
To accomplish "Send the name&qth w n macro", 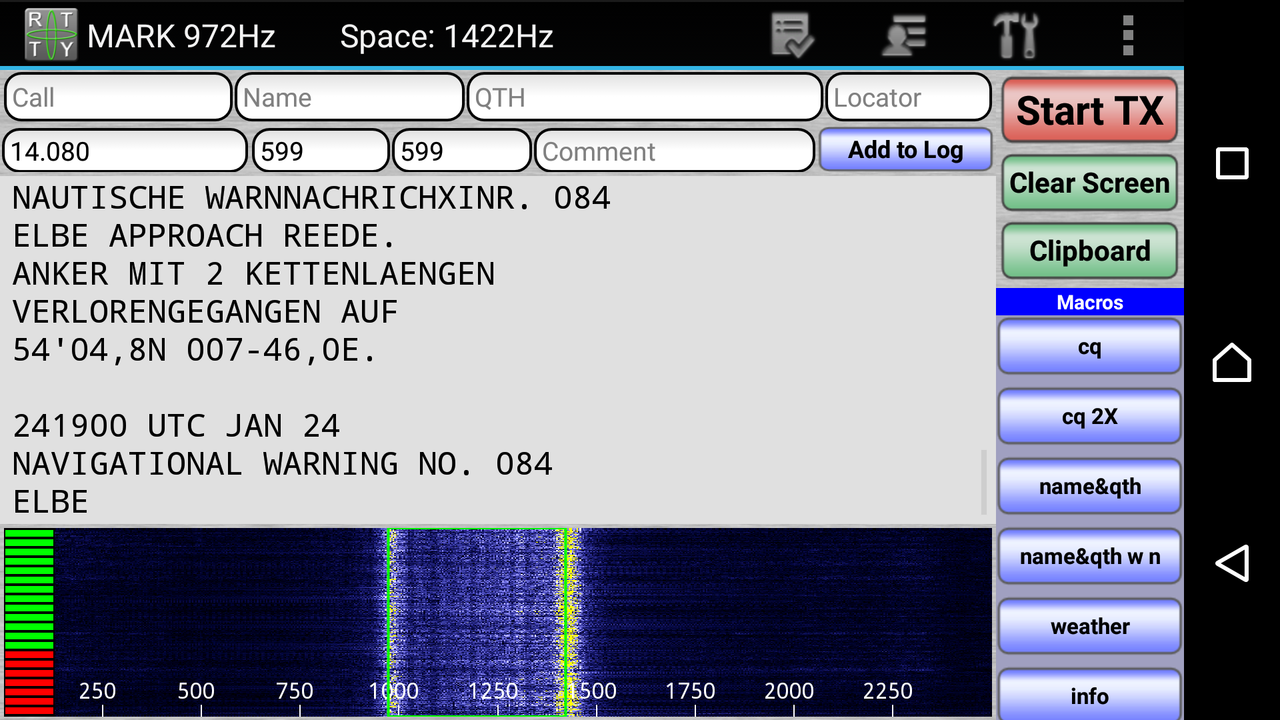I will (x=1090, y=557).
